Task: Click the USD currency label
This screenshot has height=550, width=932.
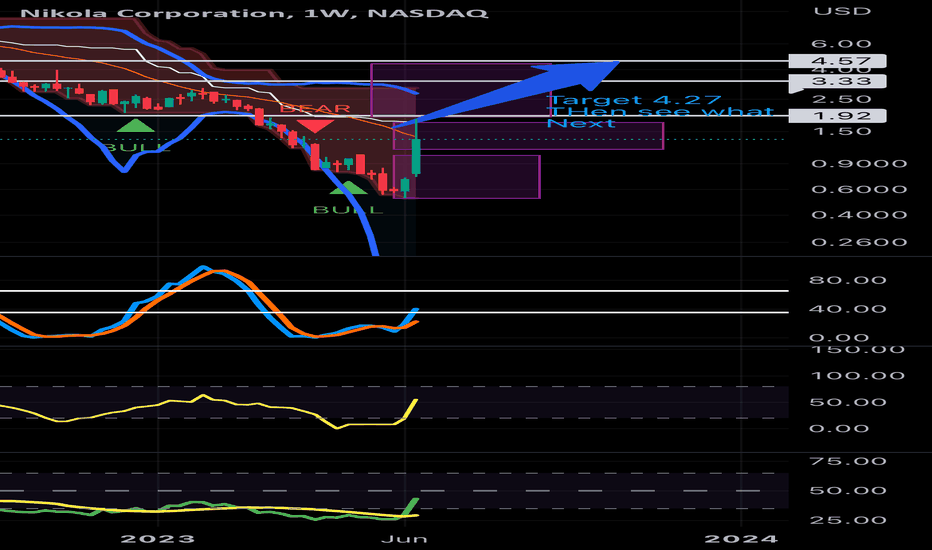Action: pos(842,11)
